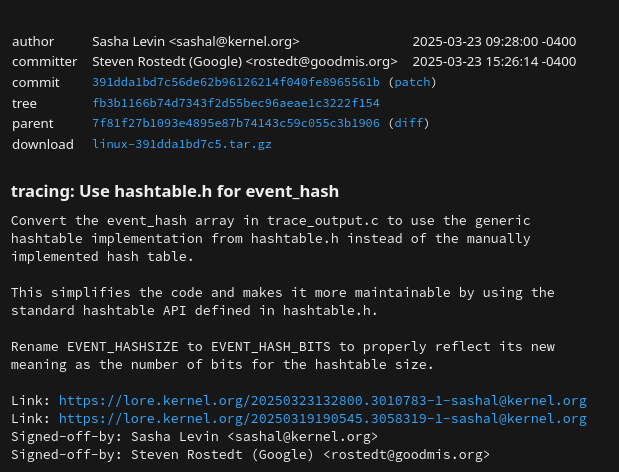This screenshot has height=472, width=619.
Task: Click the "patch" link
Action: click(412, 83)
